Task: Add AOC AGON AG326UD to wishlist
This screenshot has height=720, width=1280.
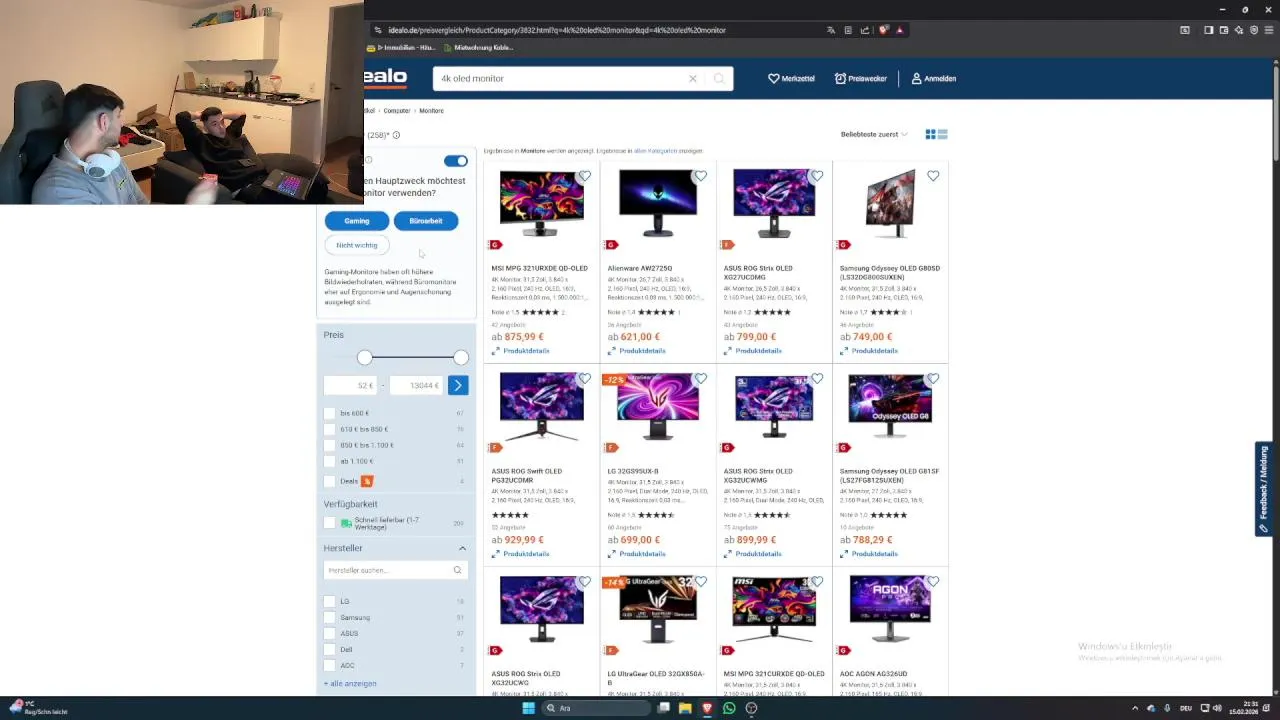Action: (933, 582)
